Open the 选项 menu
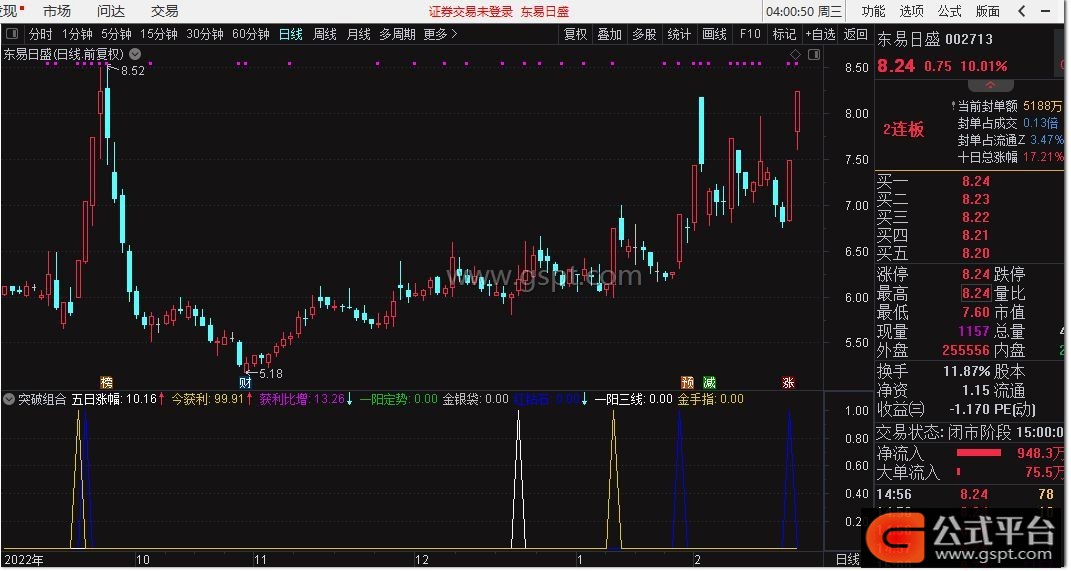1071x571 pixels. point(911,11)
